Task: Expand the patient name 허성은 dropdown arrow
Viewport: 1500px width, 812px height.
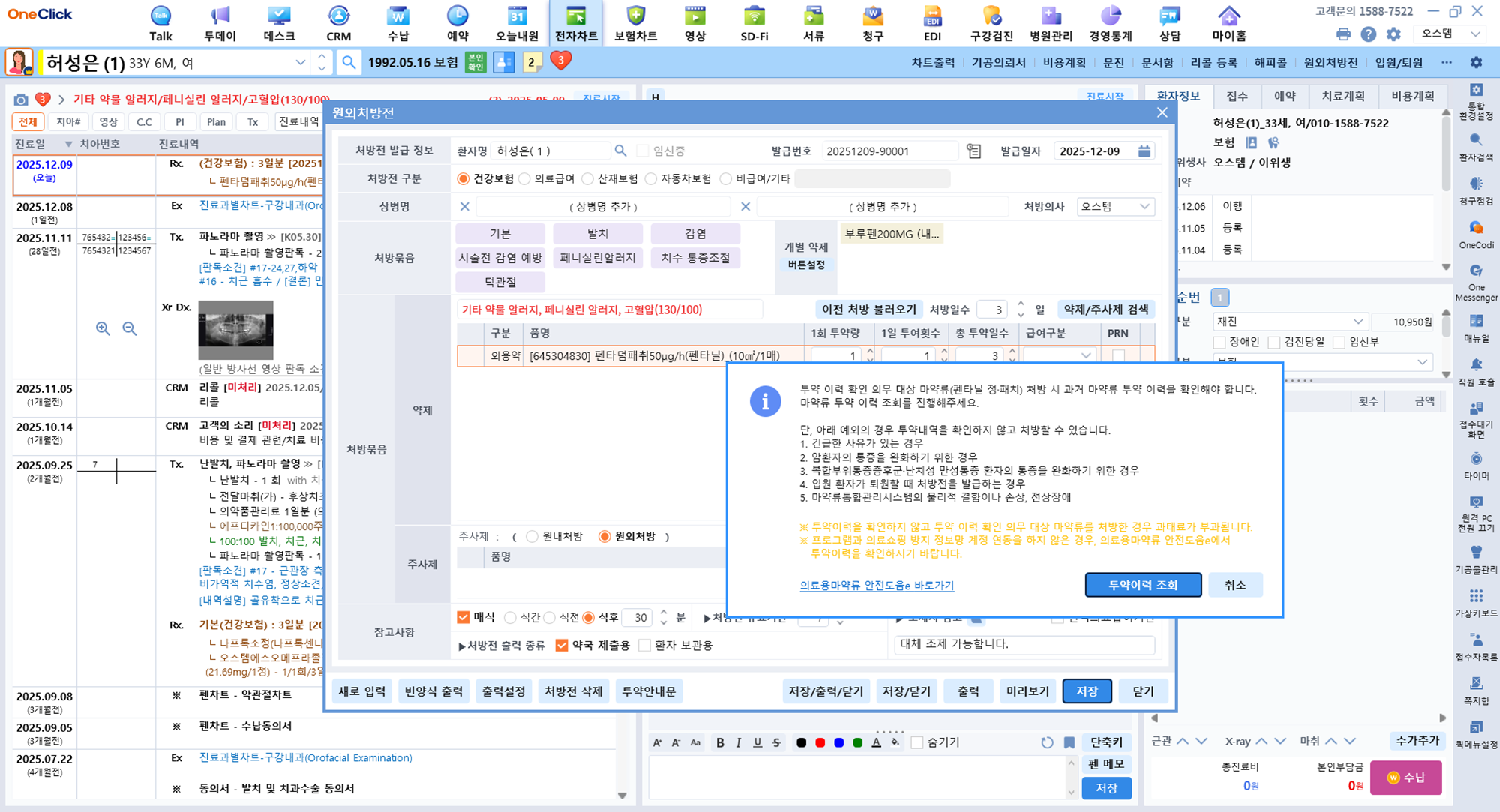Action: pos(300,62)
